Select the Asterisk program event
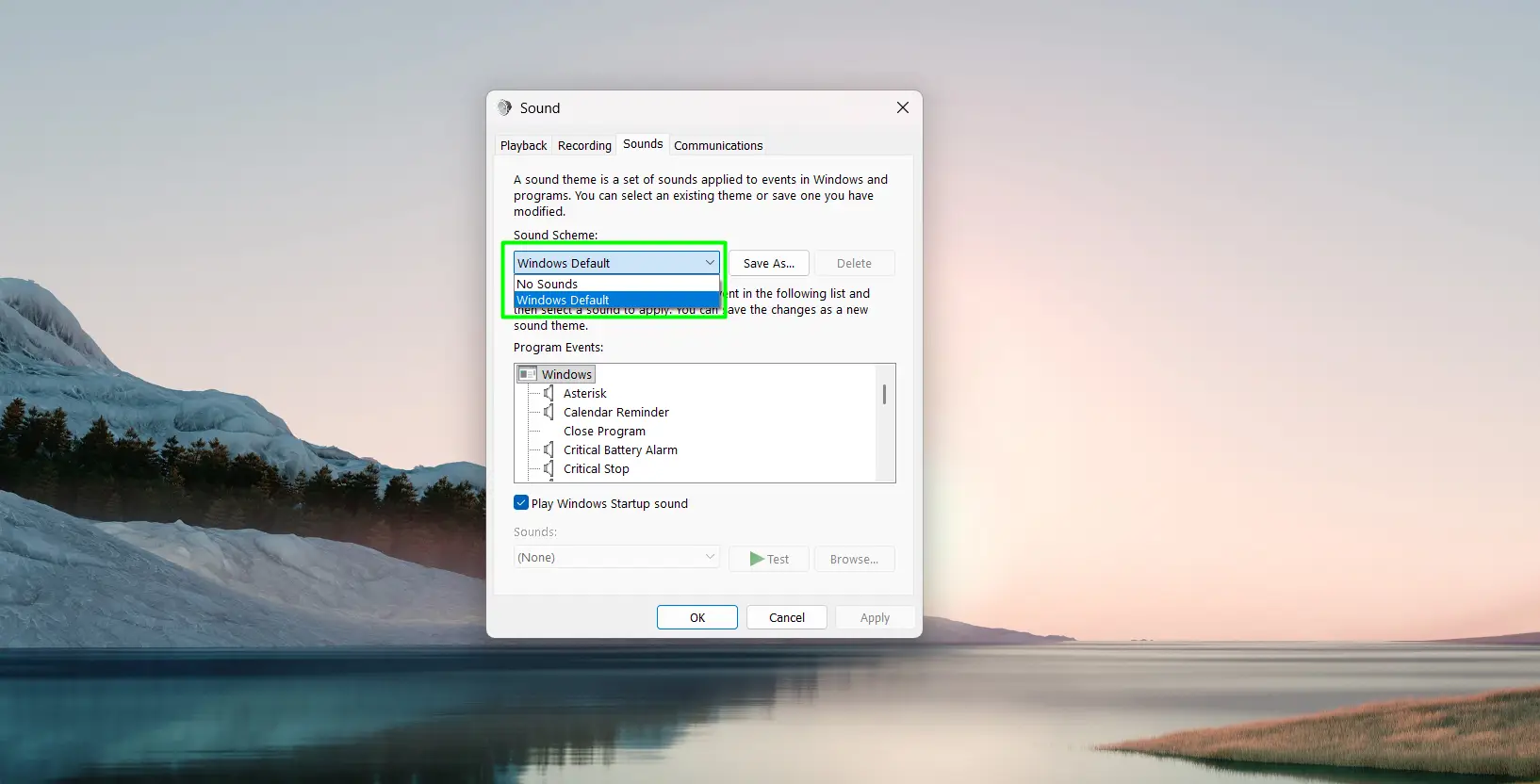This screenshot has width=1540, height=784. pos(584,393)
